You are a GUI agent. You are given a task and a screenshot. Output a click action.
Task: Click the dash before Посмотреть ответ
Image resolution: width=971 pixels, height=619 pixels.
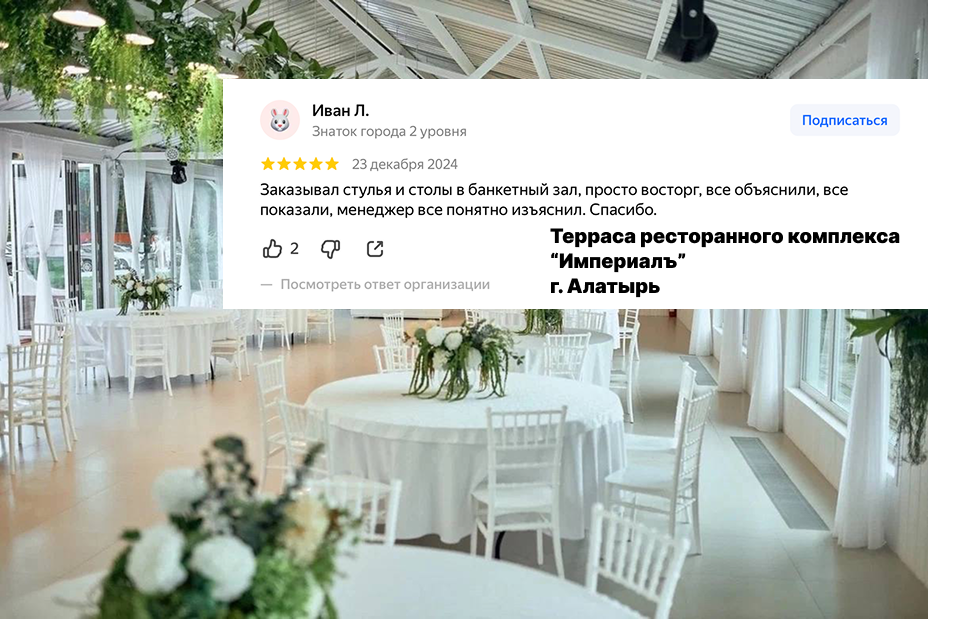click(x=266, y=285)
